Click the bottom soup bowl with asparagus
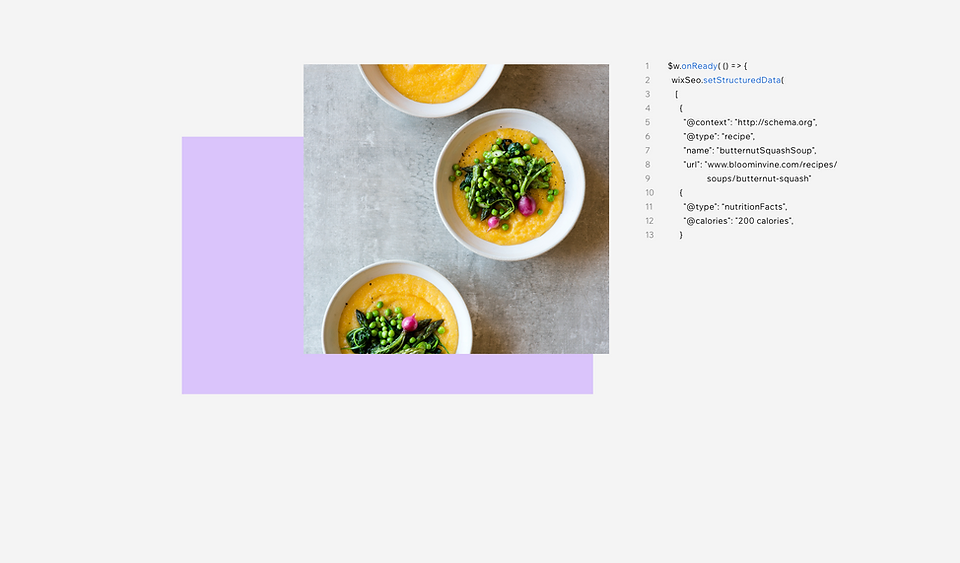The height and width of the screenshot is (563, 960). point(397,308)
